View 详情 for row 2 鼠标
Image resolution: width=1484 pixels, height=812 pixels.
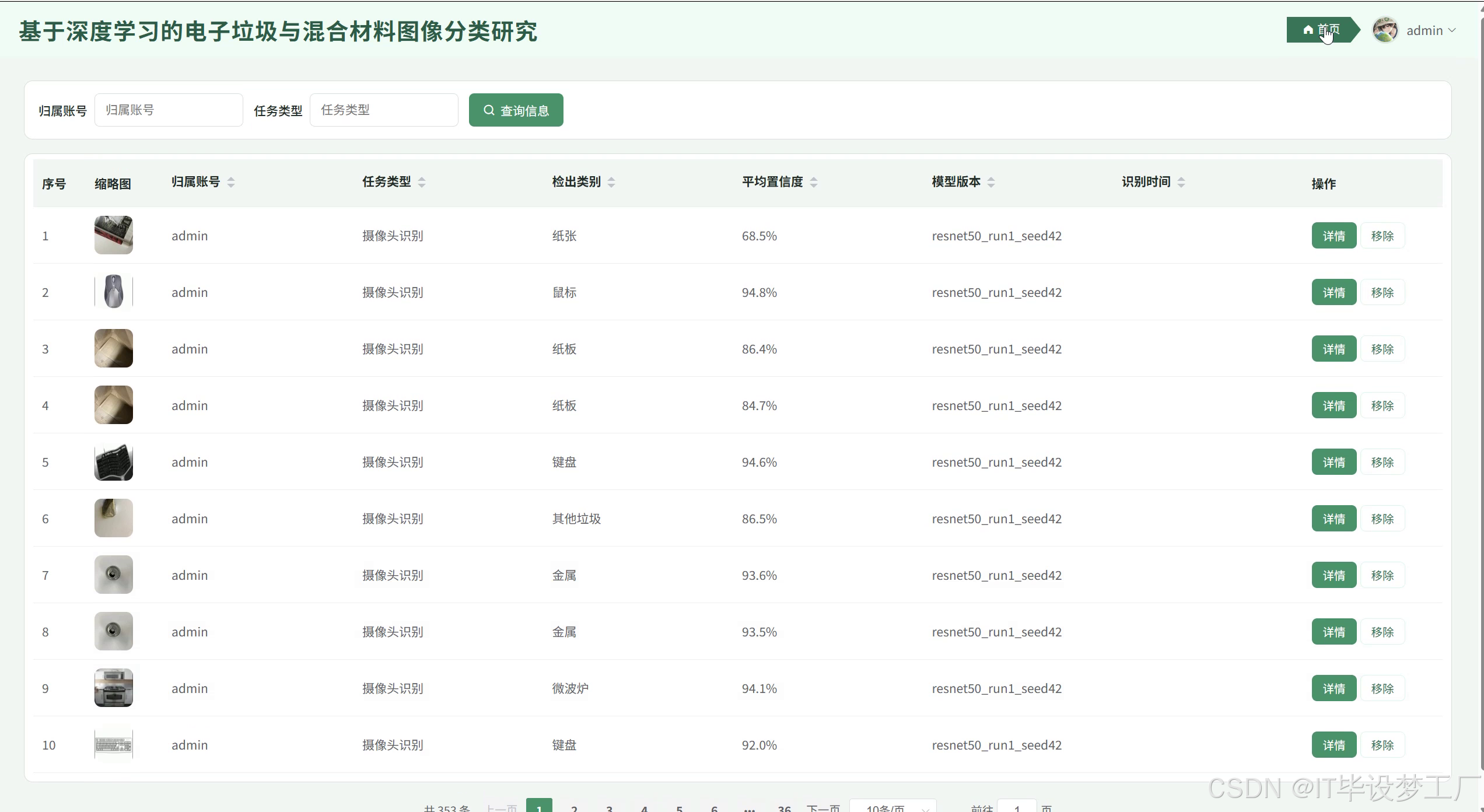1334,292
